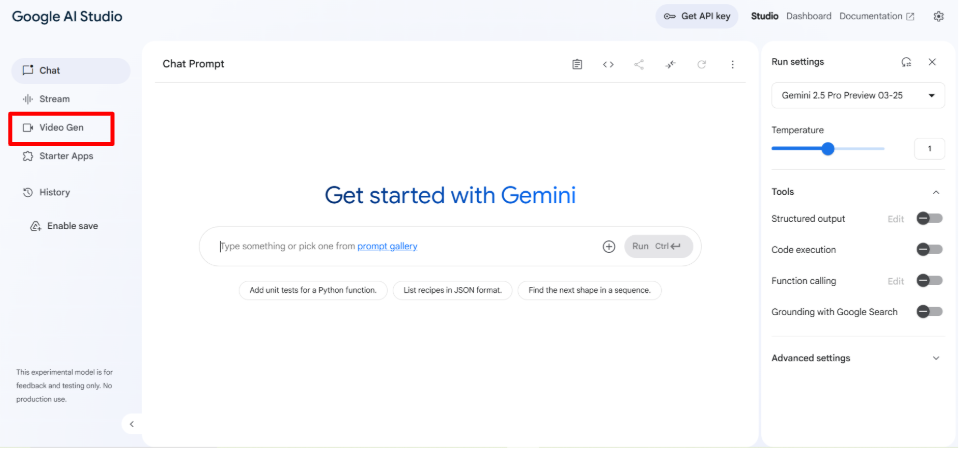Click the Temperature value input box
959x451 pixels.
point(930,149)
